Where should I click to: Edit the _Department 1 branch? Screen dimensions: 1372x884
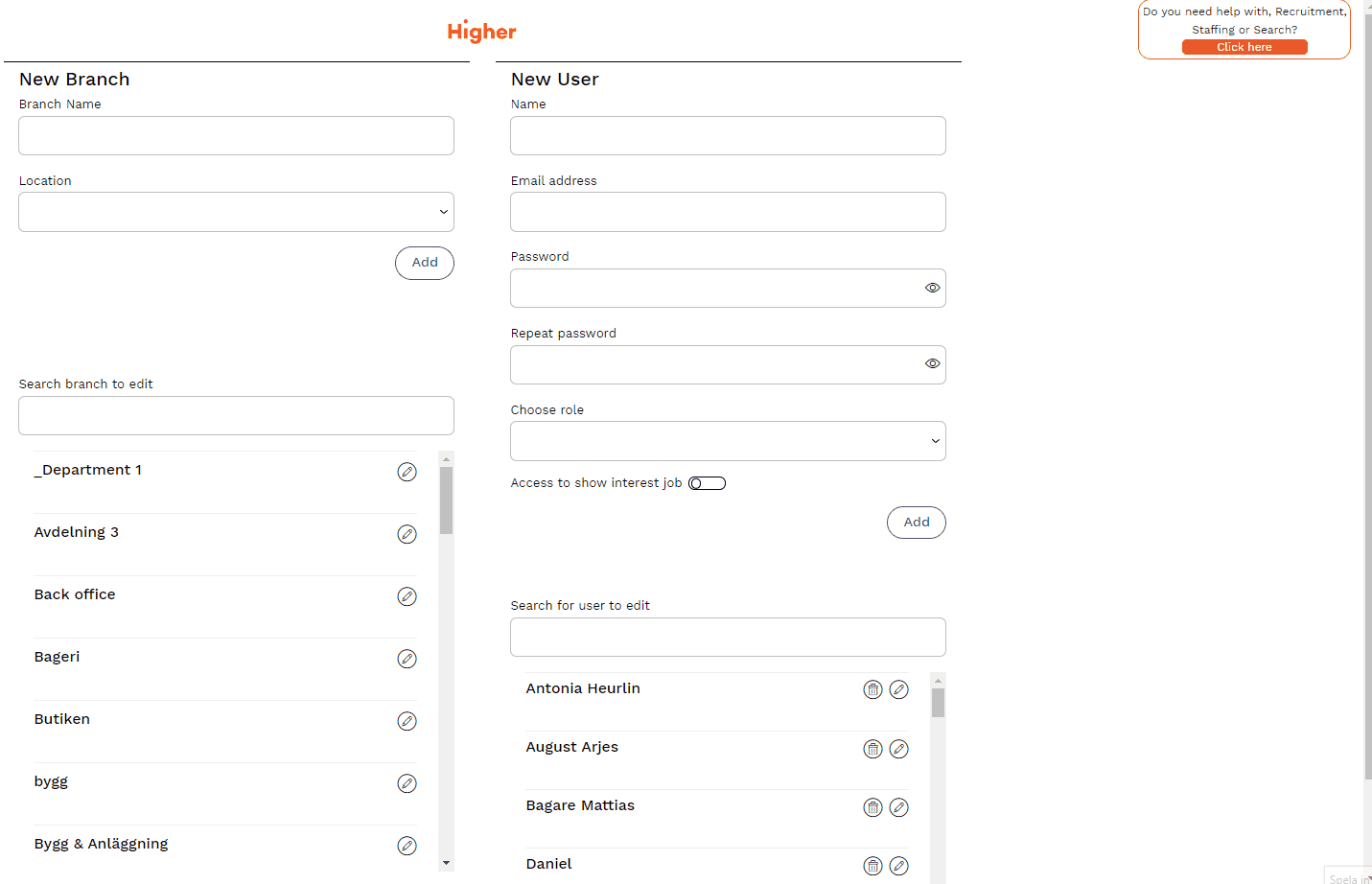click(407, 472)
